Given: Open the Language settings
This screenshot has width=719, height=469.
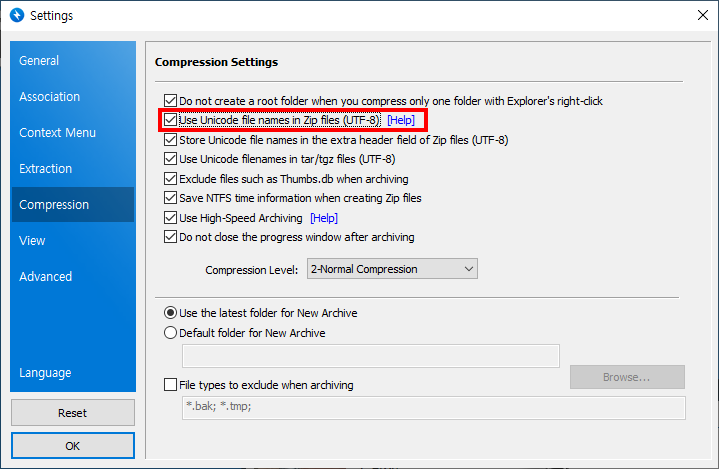Looking at the screenshot, I should (x=45, y=373).
